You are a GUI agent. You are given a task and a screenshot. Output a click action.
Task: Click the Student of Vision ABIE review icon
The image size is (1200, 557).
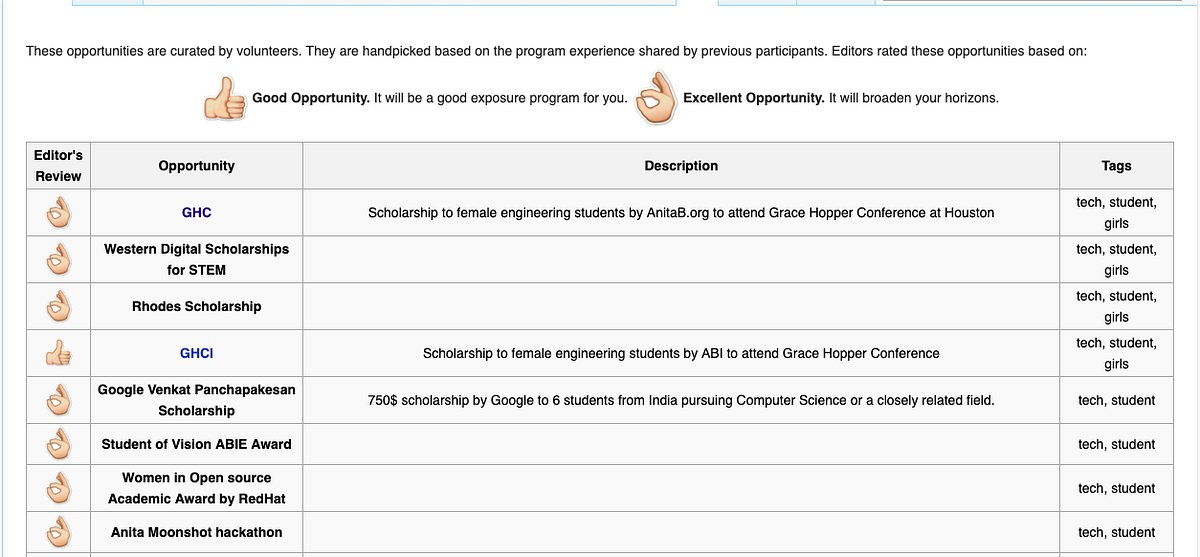(59, 444)
